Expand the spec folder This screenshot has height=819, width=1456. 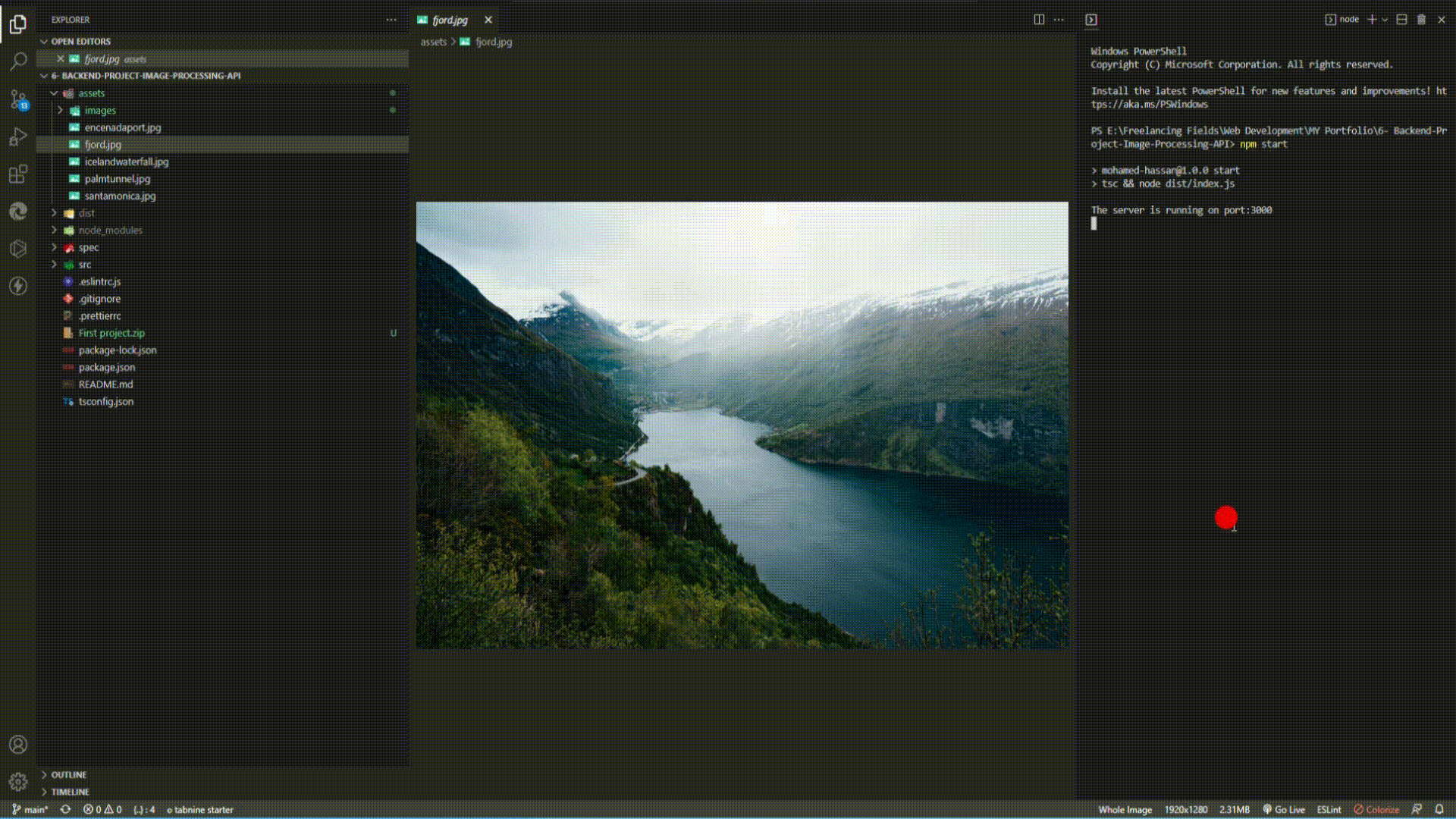coord(54,247)
